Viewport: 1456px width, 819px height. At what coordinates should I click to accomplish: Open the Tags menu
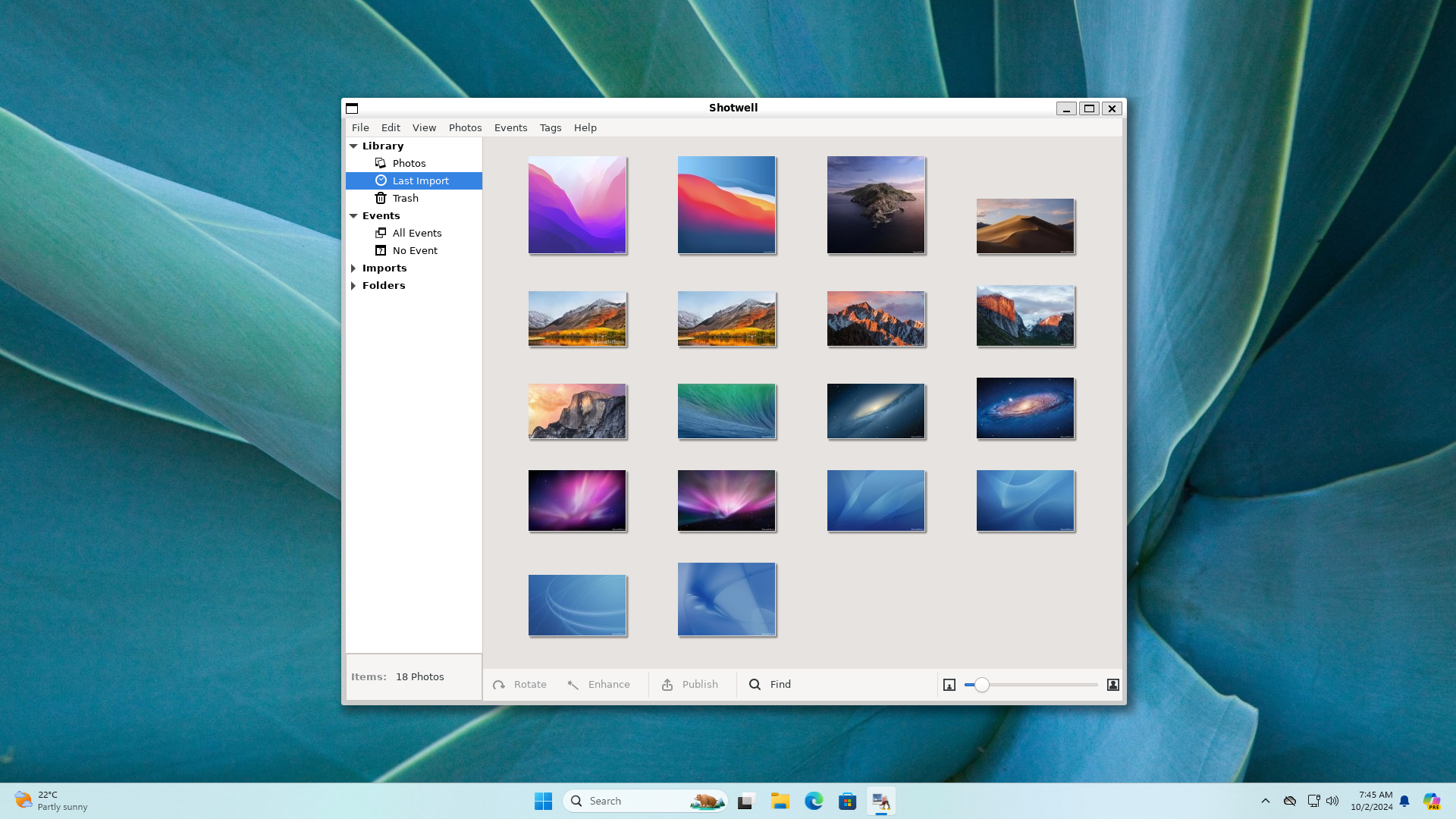pos(551,127)
